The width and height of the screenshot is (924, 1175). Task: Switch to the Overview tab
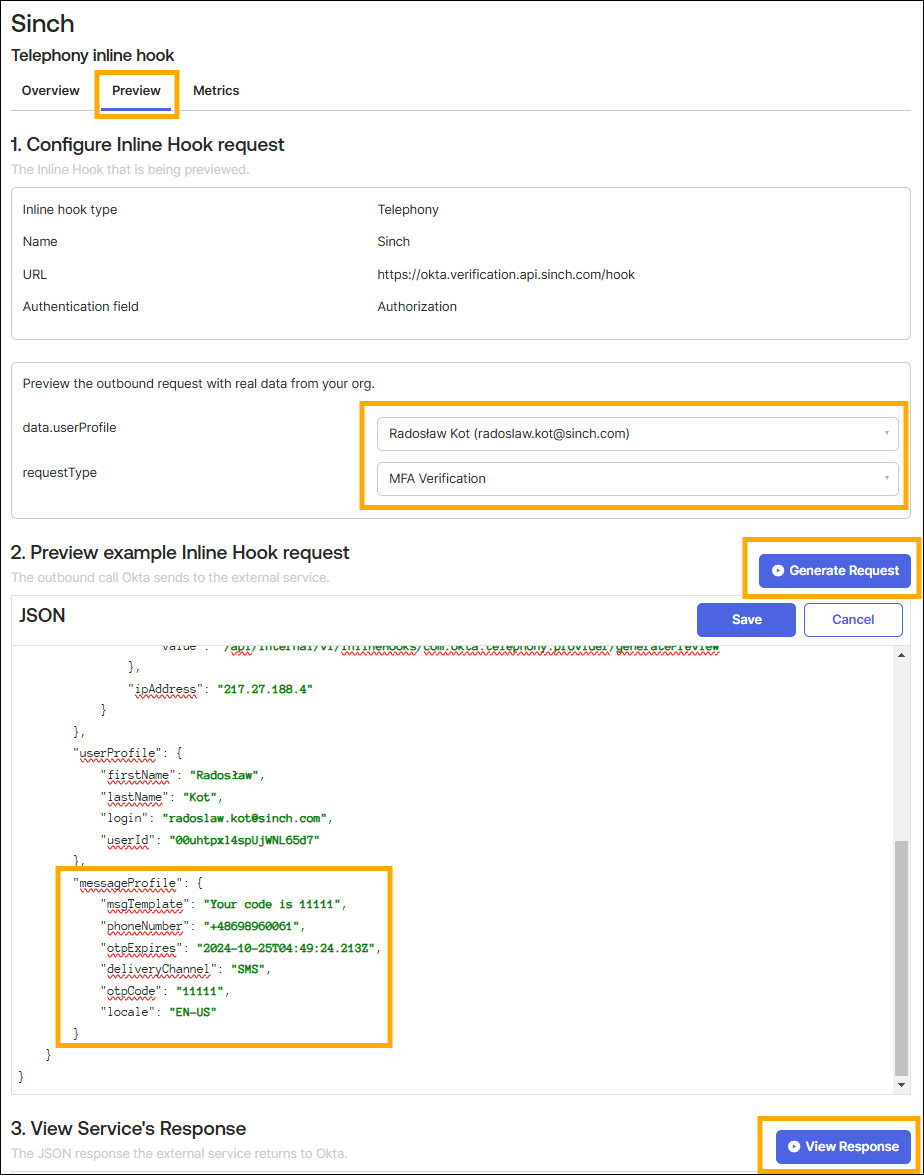pos(51,91)
